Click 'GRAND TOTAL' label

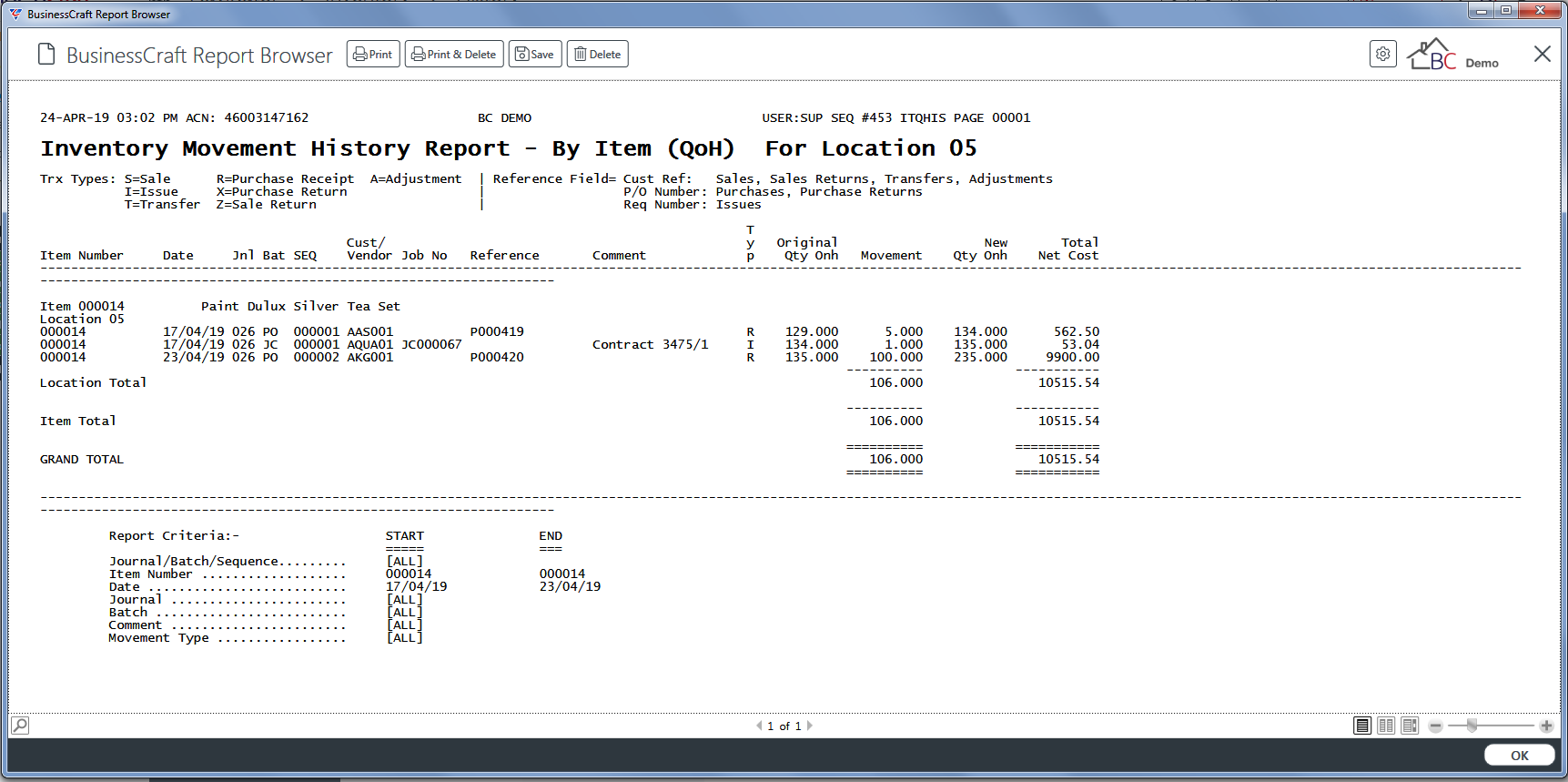82,459
